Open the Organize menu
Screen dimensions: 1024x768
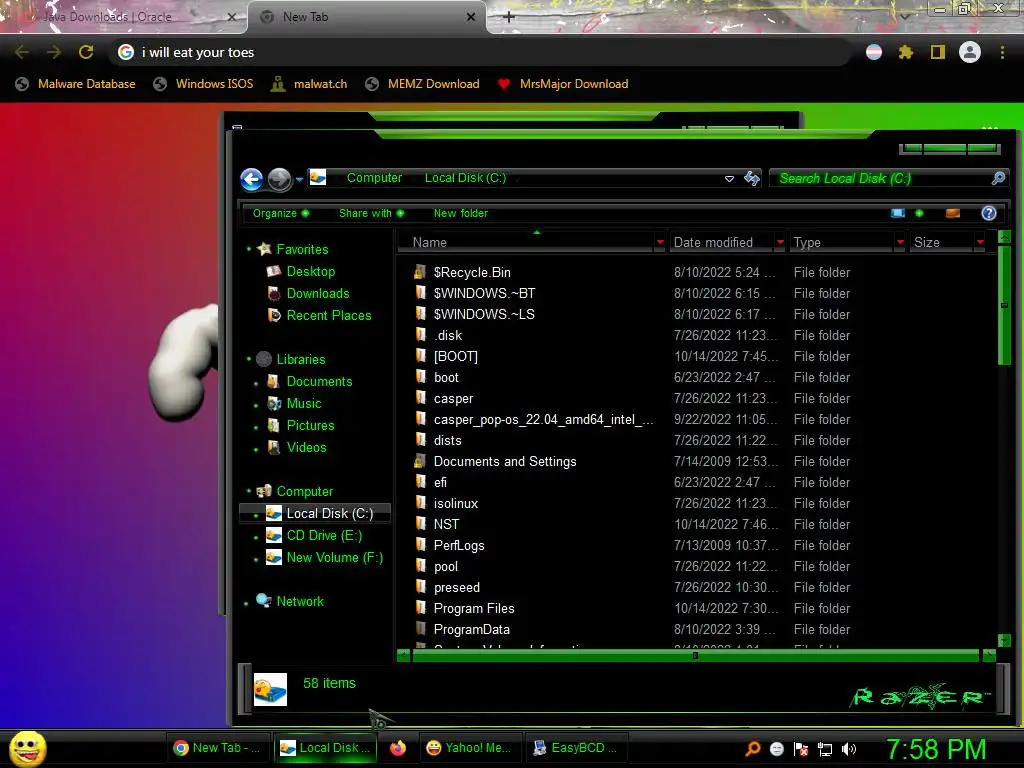[281, 214]
